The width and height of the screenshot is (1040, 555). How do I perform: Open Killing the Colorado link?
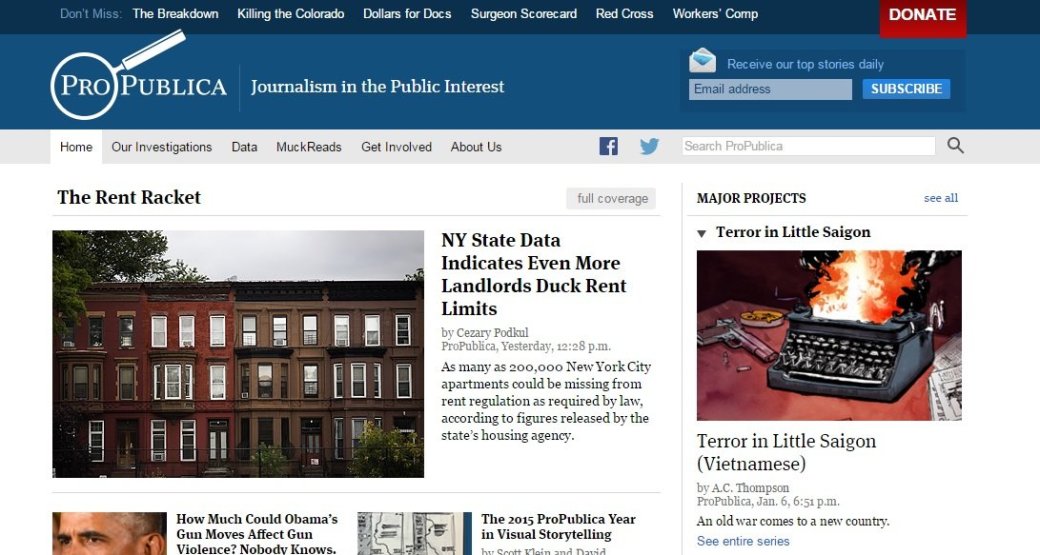[x=291, y=13]
